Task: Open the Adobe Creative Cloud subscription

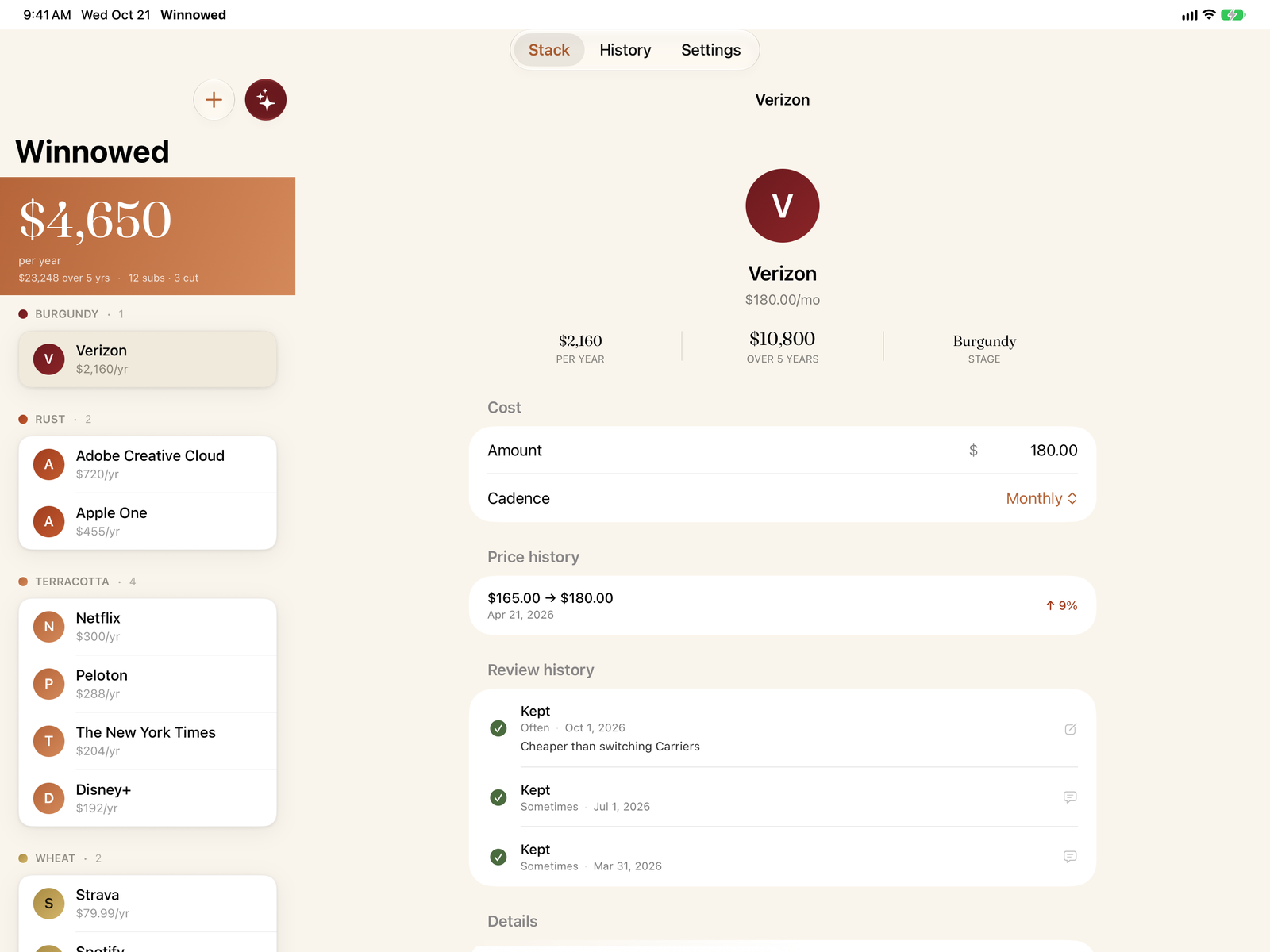Action: pos(148,465)
